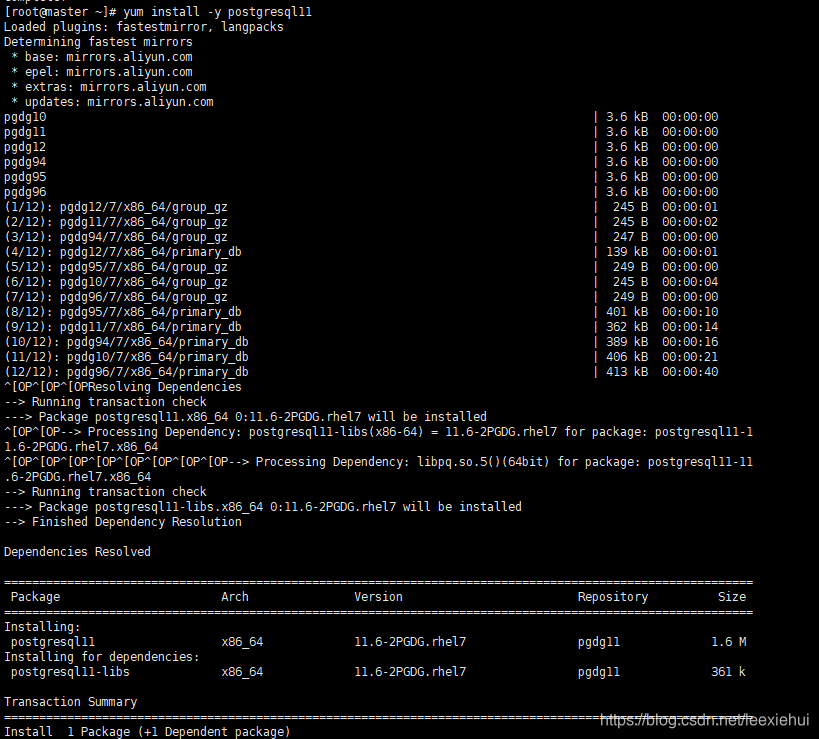Image resolution: width=819 pixels, height=739 pixels.
Task: Click the command 'yum install -y postgresql11'
Action: coord(217,12)
